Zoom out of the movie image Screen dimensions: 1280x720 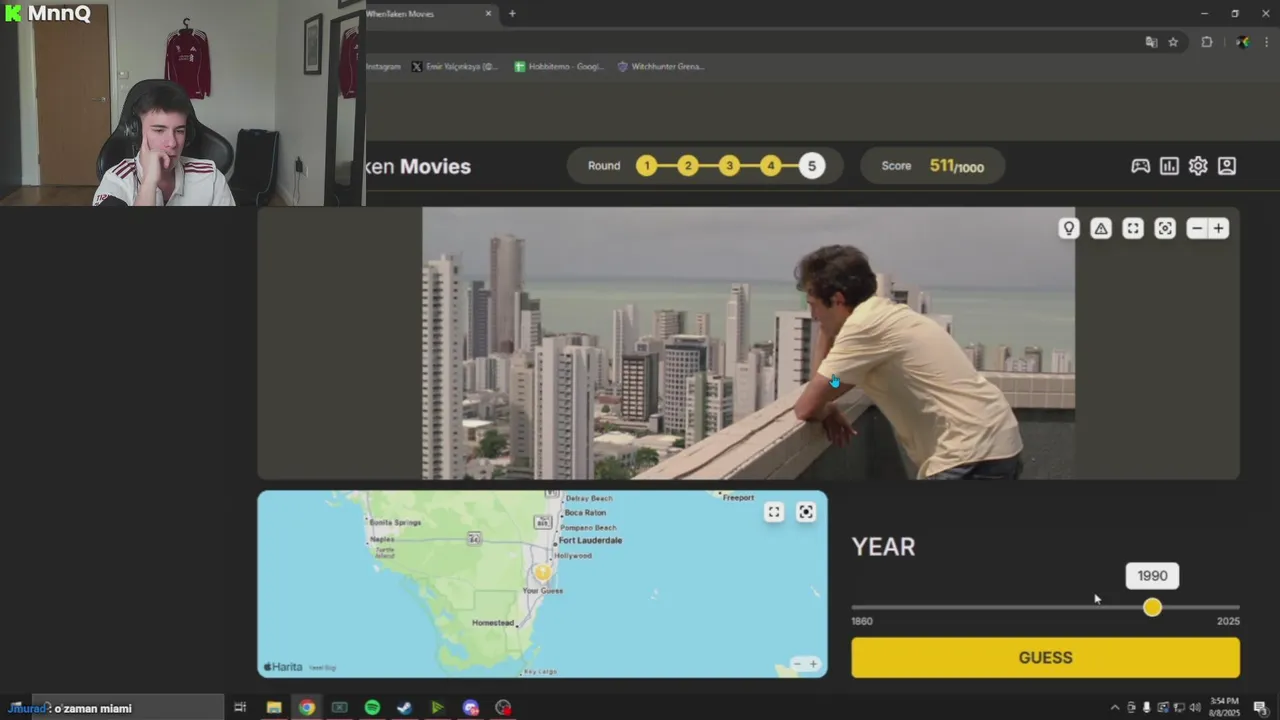coord(1197,229)
